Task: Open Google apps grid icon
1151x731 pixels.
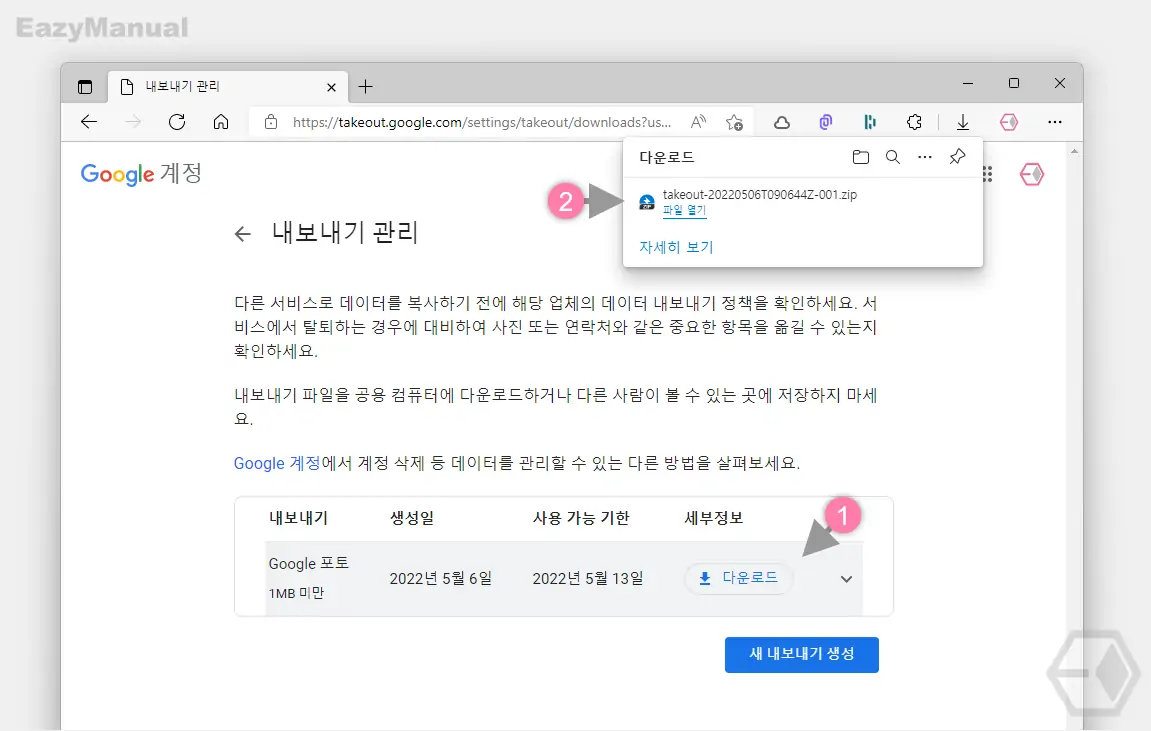Action: 987,174
